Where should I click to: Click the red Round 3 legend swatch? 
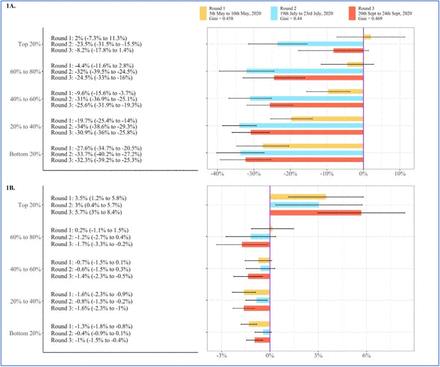[x=352, y=13]
